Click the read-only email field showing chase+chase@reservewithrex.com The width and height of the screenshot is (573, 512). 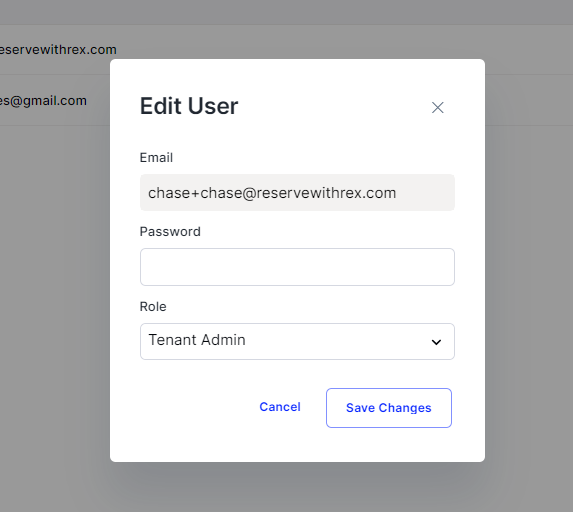click(297, 193)
